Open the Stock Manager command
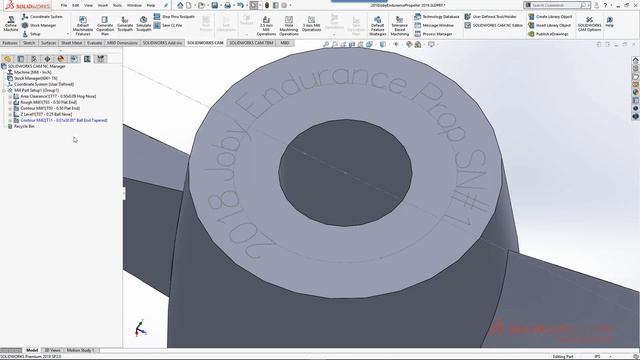The width and height of the screenshot is (640, 360). coord(39,25)
